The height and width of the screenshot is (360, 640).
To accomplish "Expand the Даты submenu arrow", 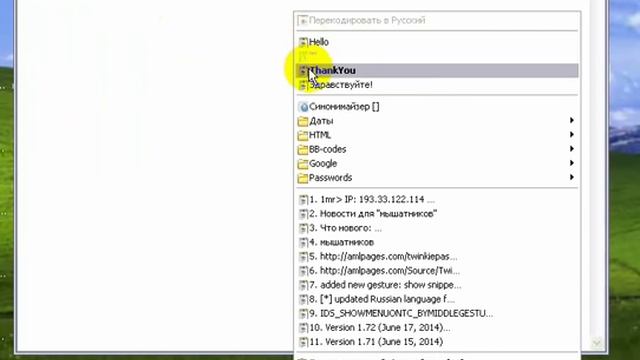I will pos(572,120).
